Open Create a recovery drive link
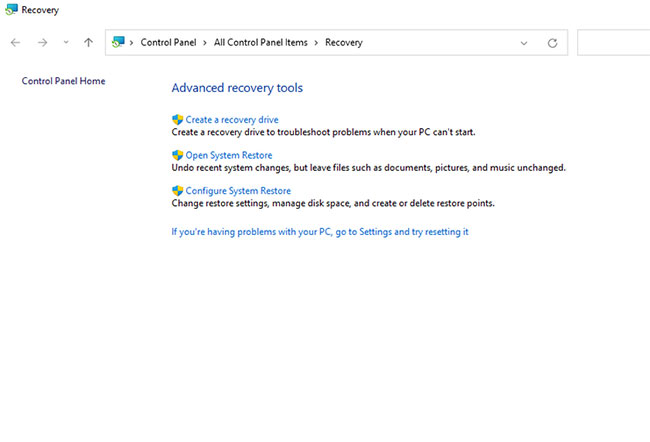Viewport: 650px width, 442px height. 232,119
